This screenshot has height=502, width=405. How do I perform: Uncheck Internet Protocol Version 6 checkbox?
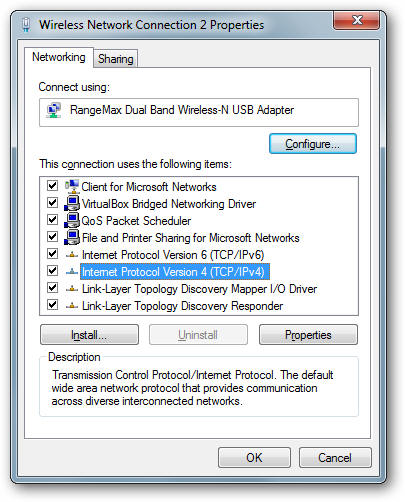coord(52,254)
